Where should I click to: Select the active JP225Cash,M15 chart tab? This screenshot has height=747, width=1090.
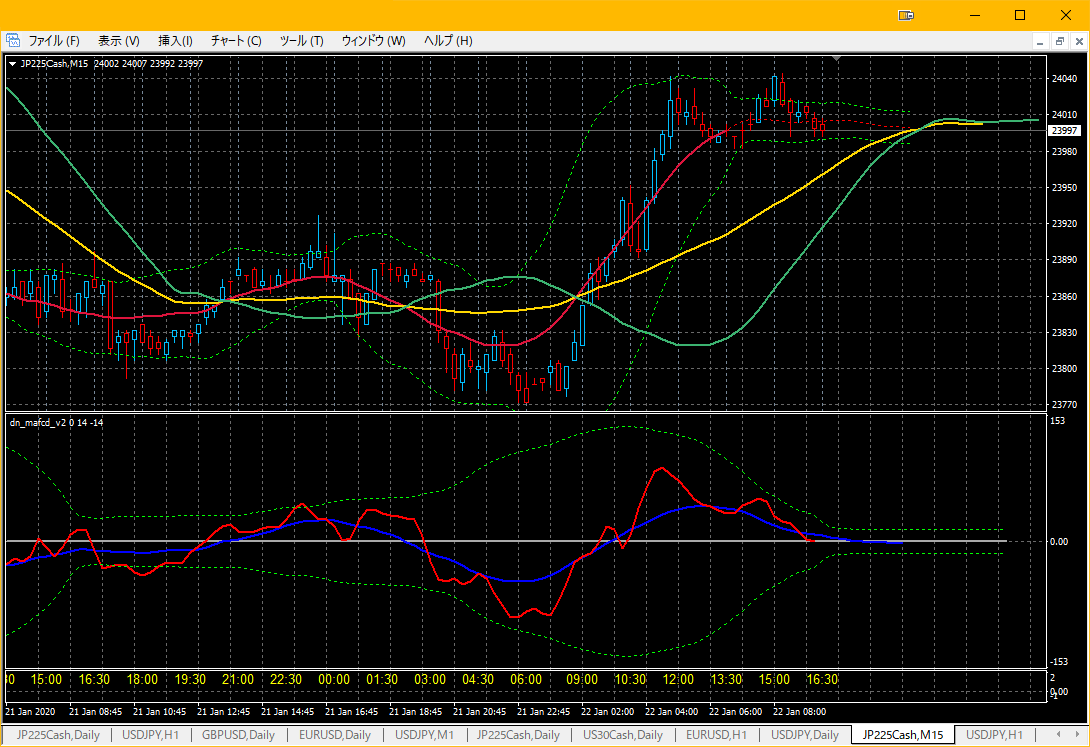click(x=902, y=734)
